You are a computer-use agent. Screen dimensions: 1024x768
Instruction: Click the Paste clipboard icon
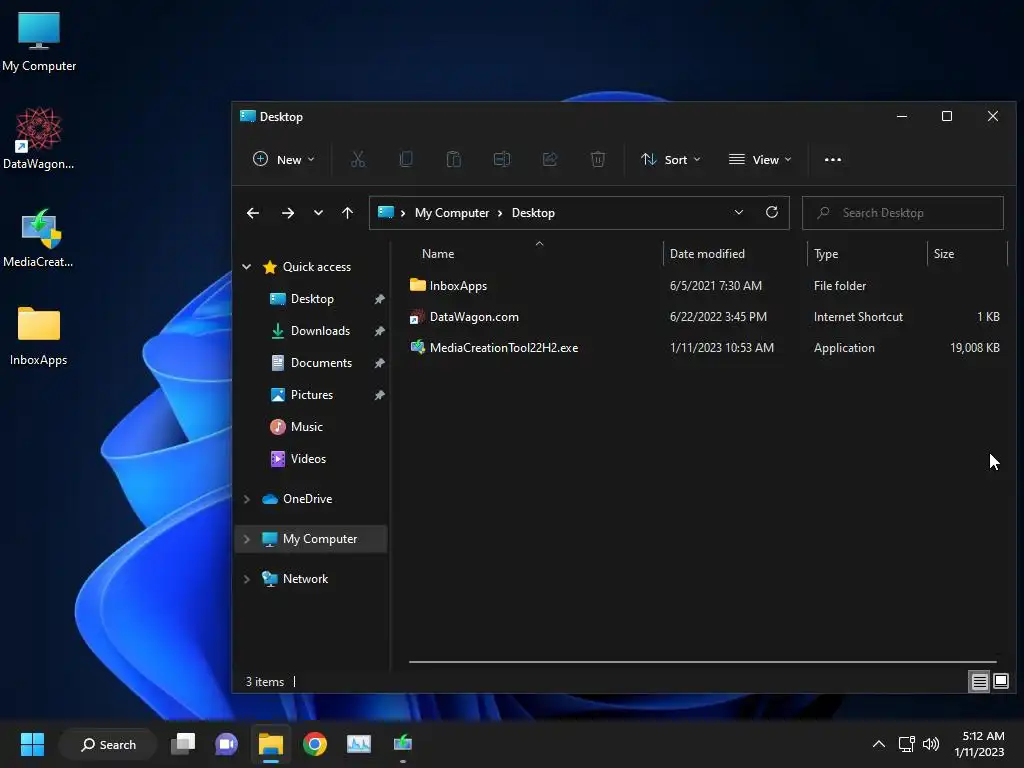454,159
